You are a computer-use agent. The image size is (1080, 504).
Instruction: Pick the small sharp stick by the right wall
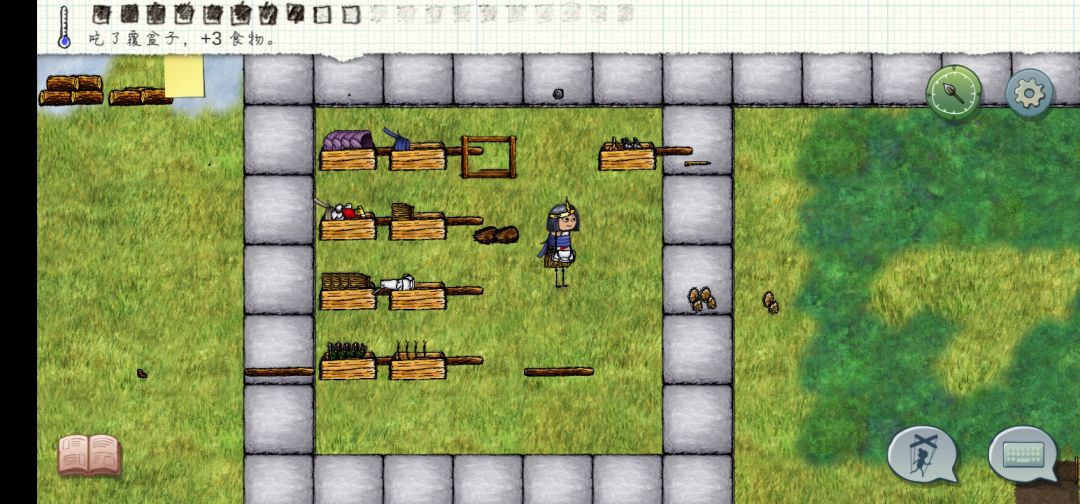698,163
